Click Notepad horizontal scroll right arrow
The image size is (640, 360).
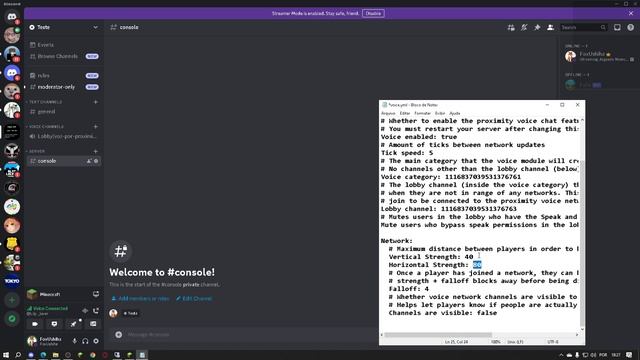(577, 335)
